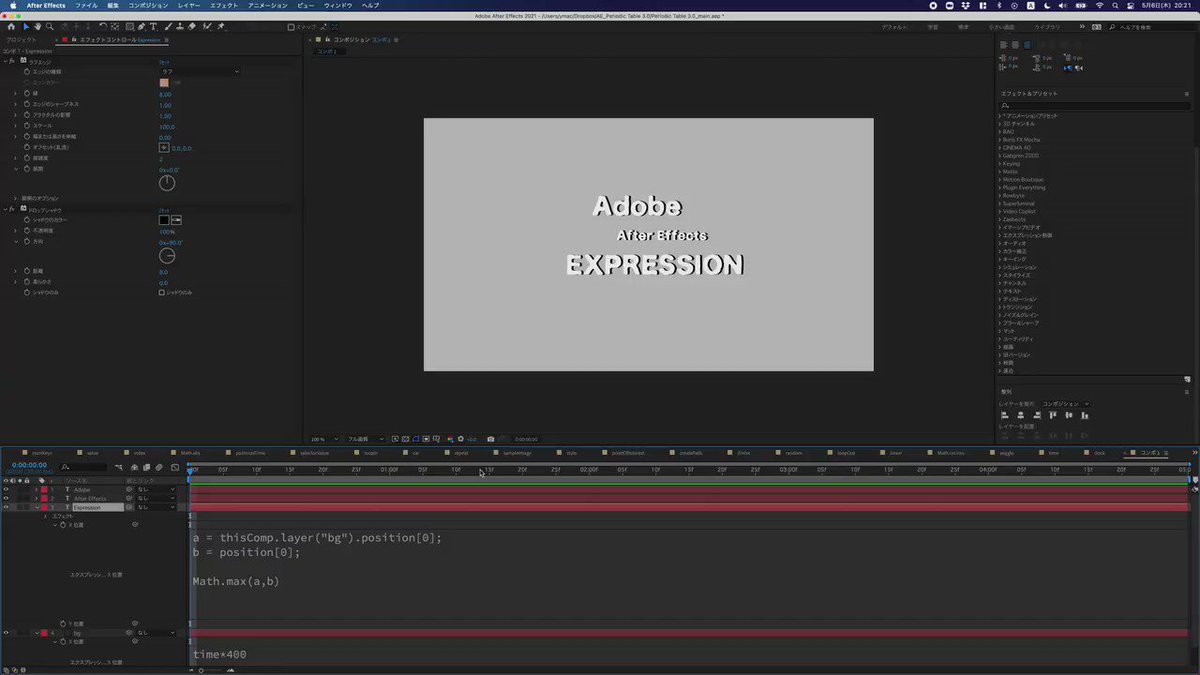Select the Eraser tool

(x=190, y=26)
